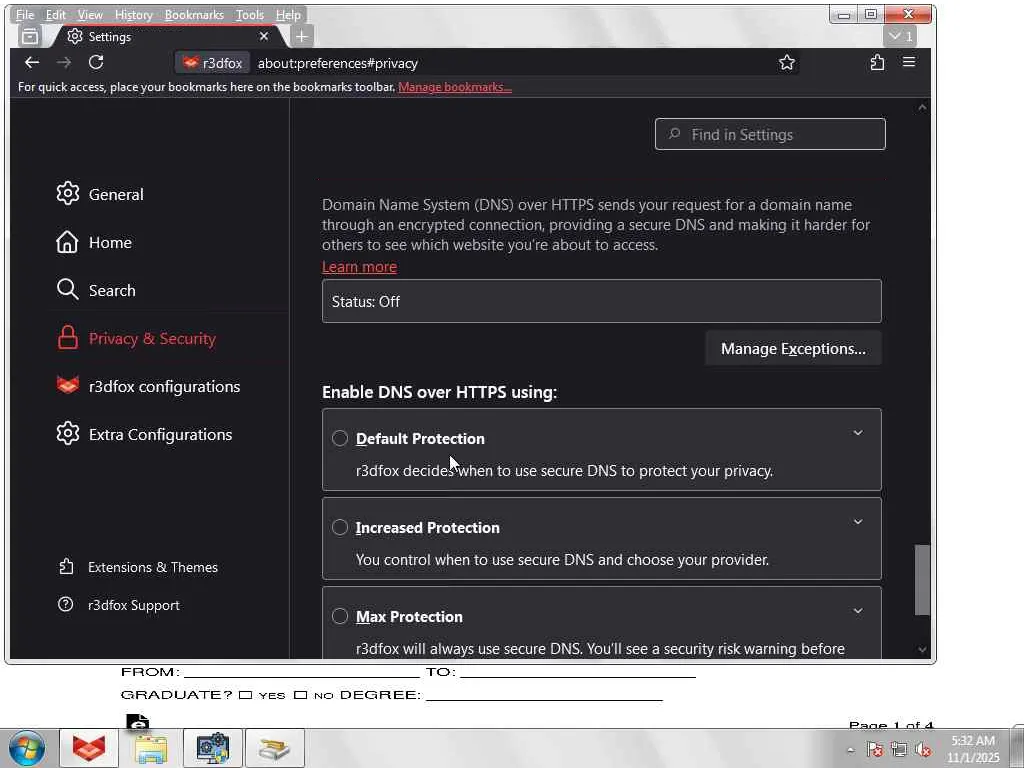Click the scrollbar up arrow
This screenshot has height=768, width=1024.
click(922, 107)
